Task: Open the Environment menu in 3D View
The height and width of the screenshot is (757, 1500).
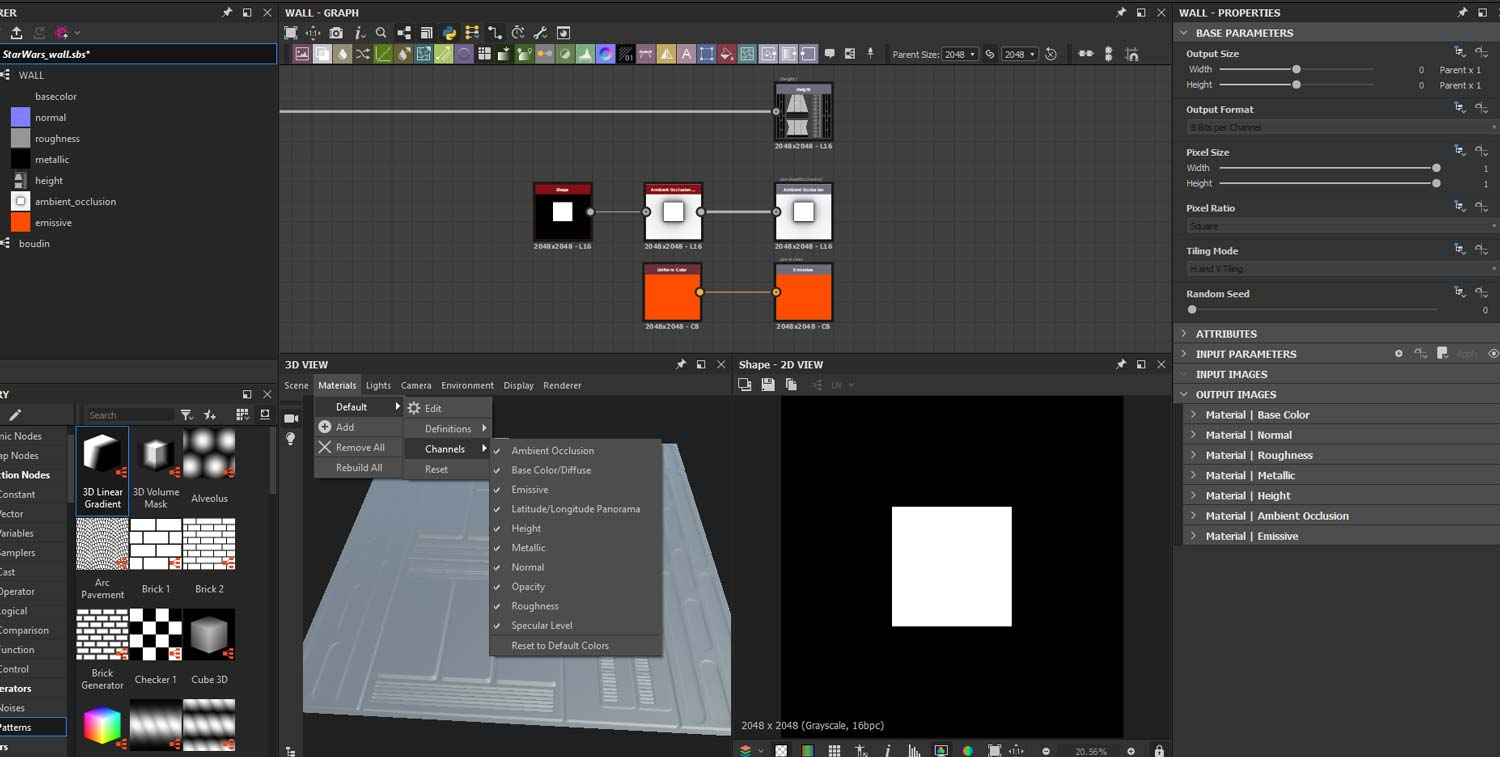Action: coord(467,385)
